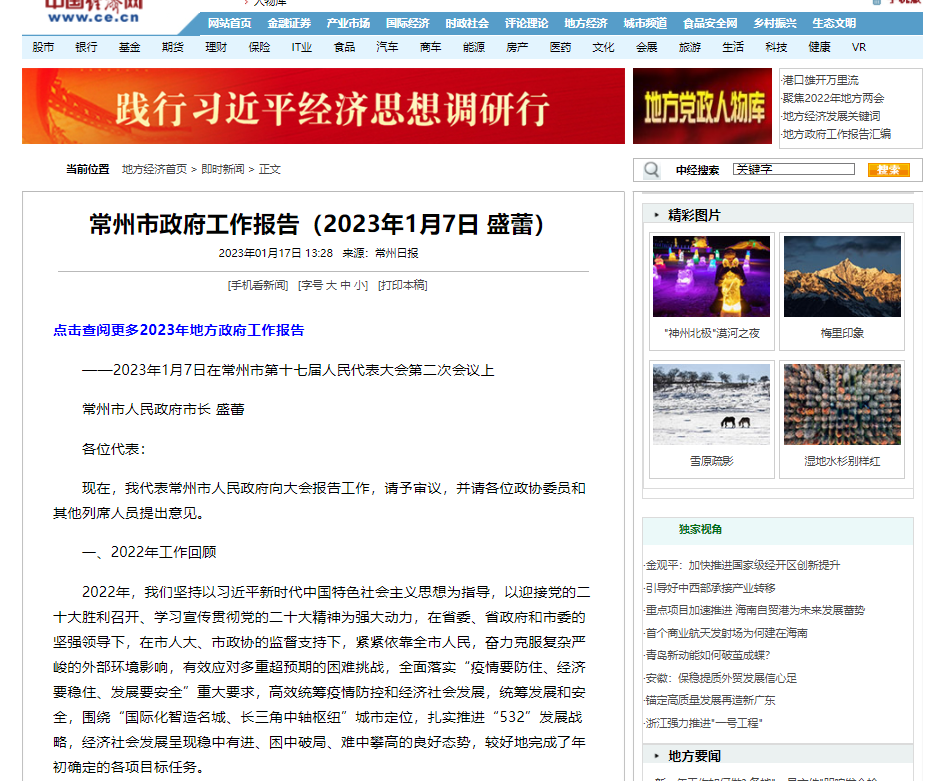The height and width of the screenshot is (781, 926).
Task: Click 地方经济首页 in the breadcrumb
Action: pyautogui.click(x=154, y=170)
